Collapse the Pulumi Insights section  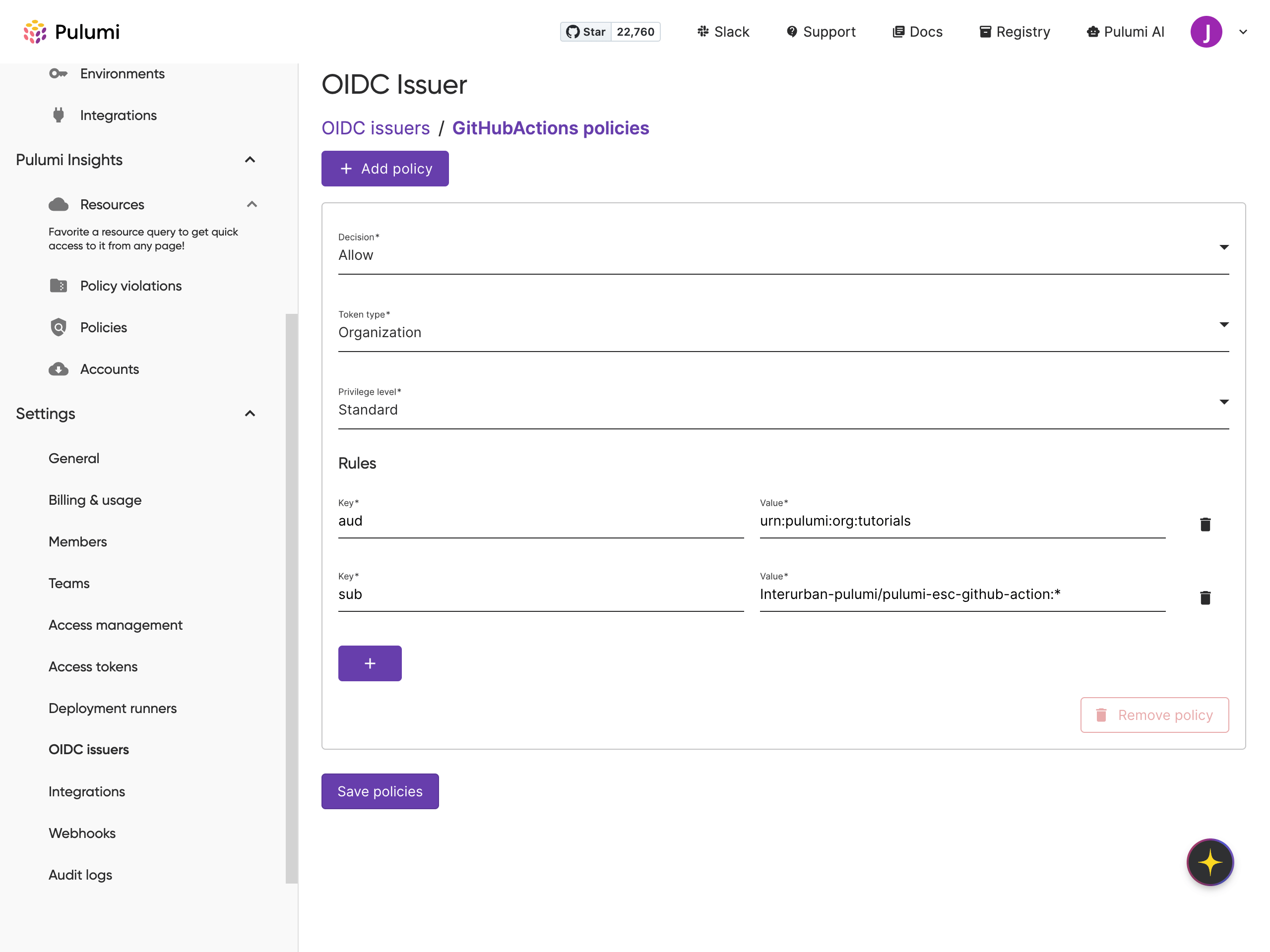[250, 160]
